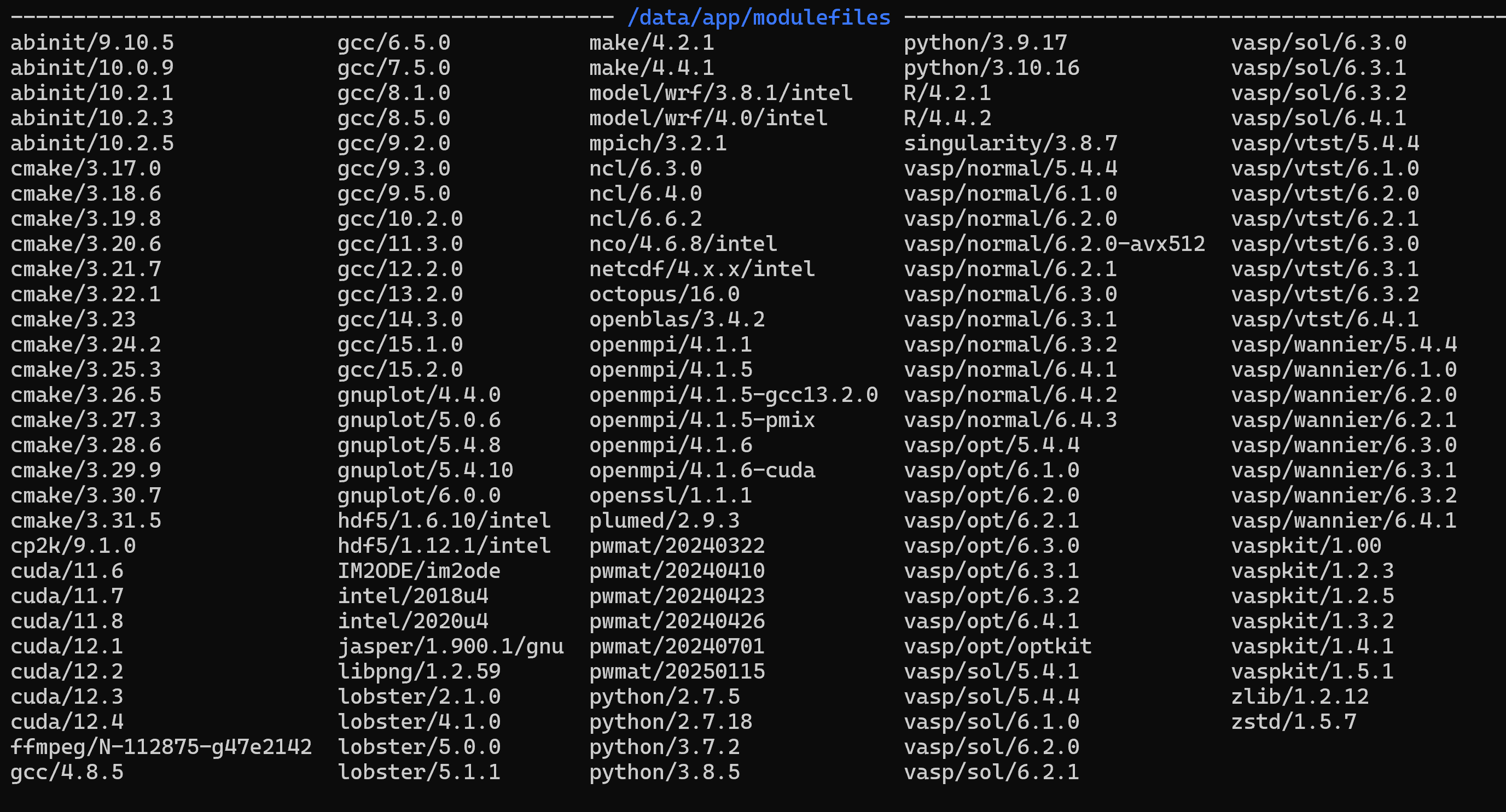Viewport: 1506px width, 812px height.
Task: Click the cp2k/9.1.0 module name
Action: [73, 546]
